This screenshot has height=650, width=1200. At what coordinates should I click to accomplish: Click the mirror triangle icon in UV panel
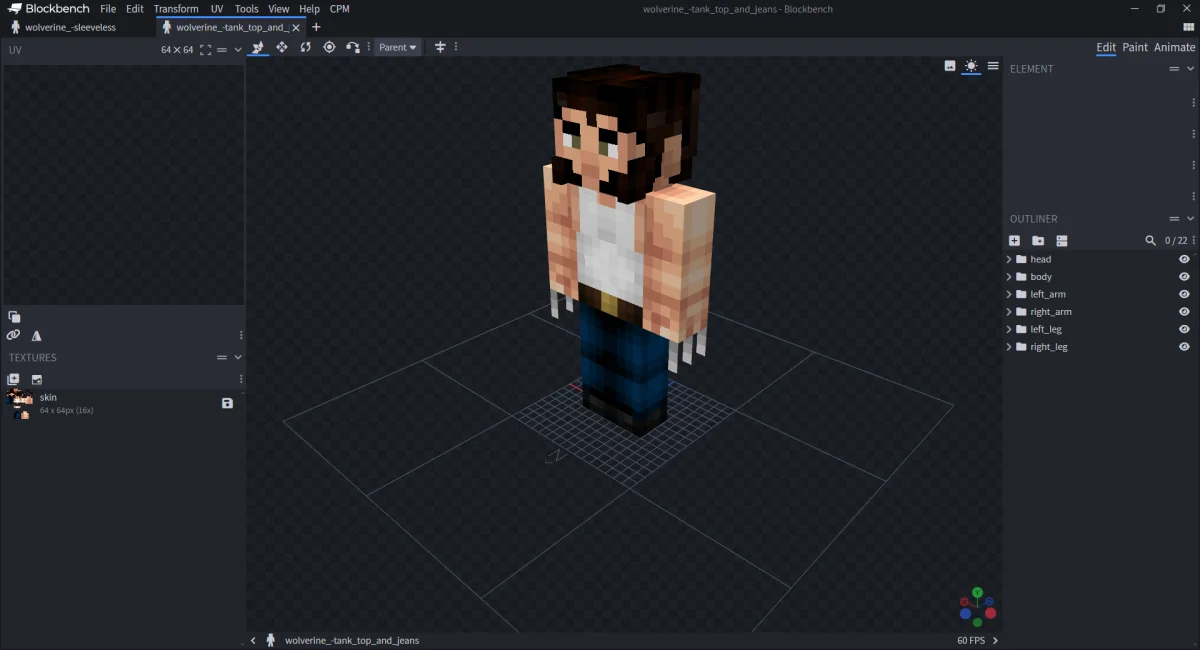(x=37, y=336)
